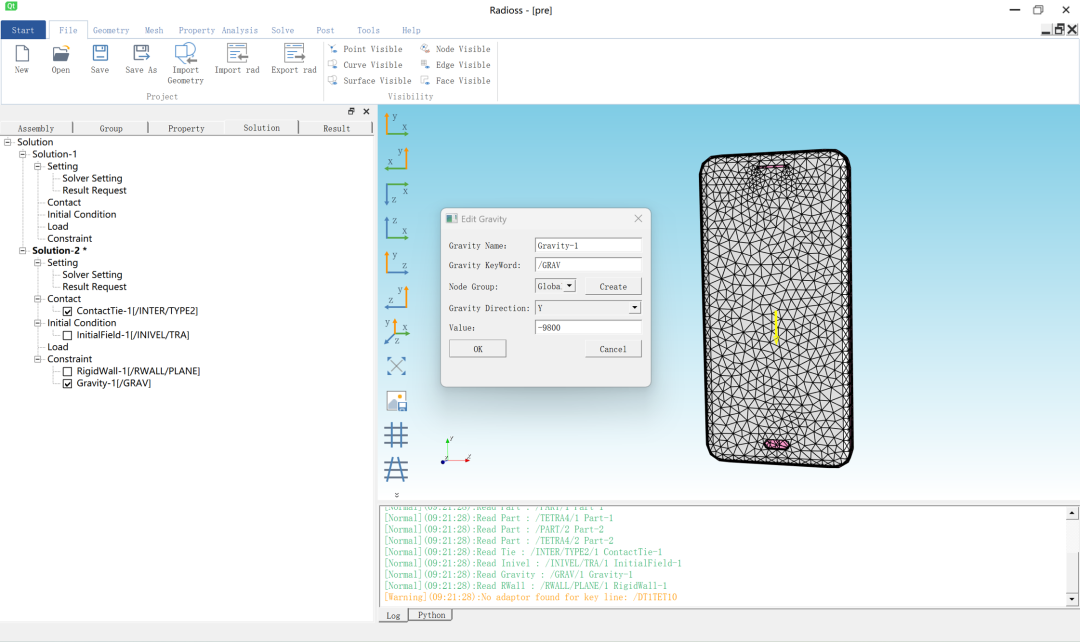The image size is (1080, 642).
Task: Expand more viewport tools chevron
Action: point(396,495)
